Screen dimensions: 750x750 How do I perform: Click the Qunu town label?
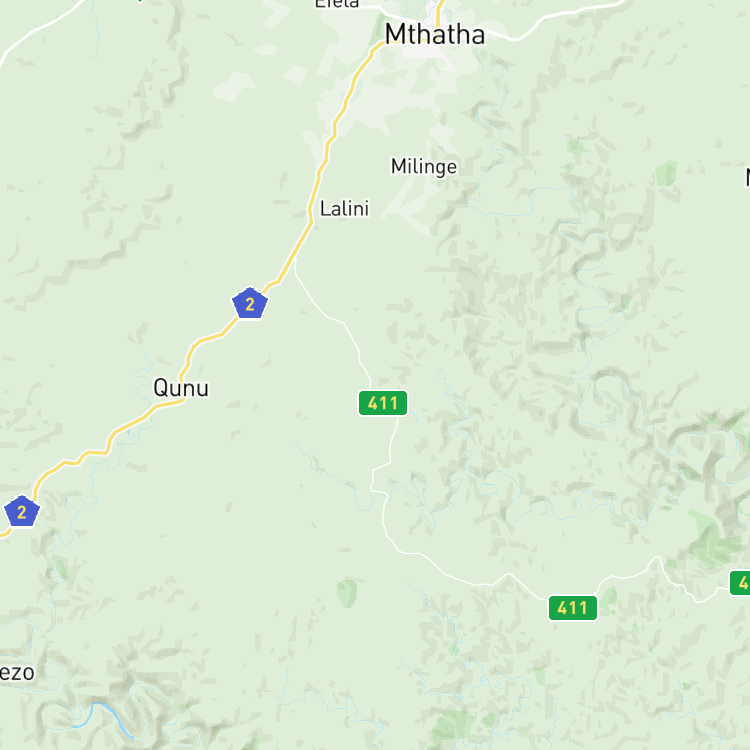pos(181,387)
